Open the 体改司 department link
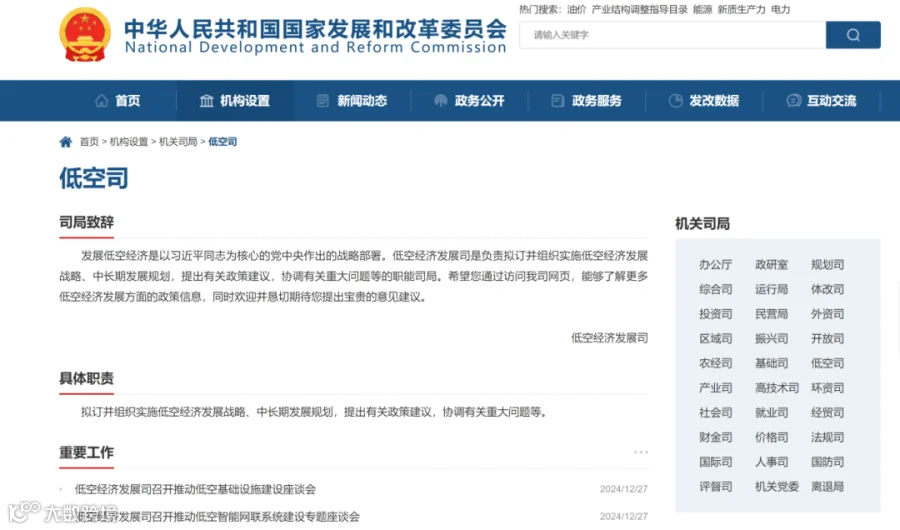900x530 pixels. pyautogui.click(x=827, y=289)
